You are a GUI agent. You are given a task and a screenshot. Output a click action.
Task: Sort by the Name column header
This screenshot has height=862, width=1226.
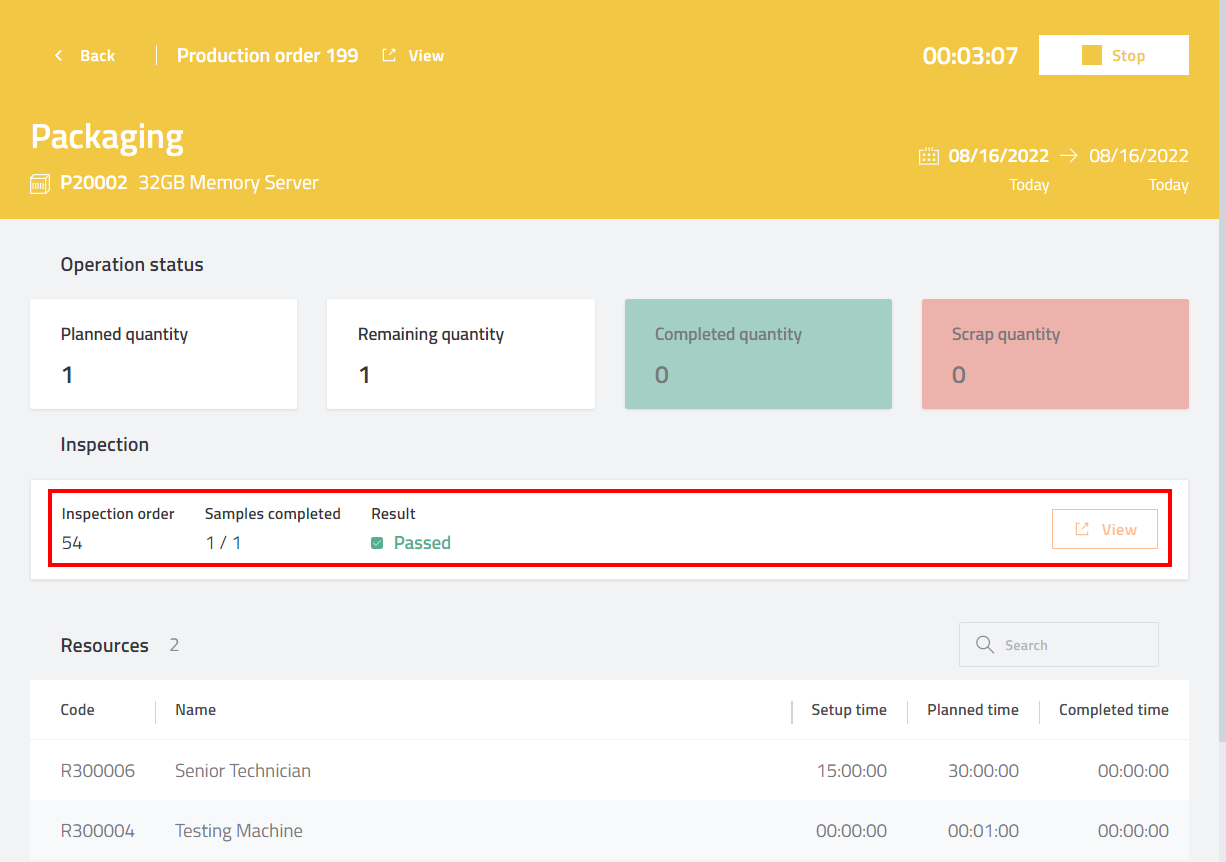(195, 710)
